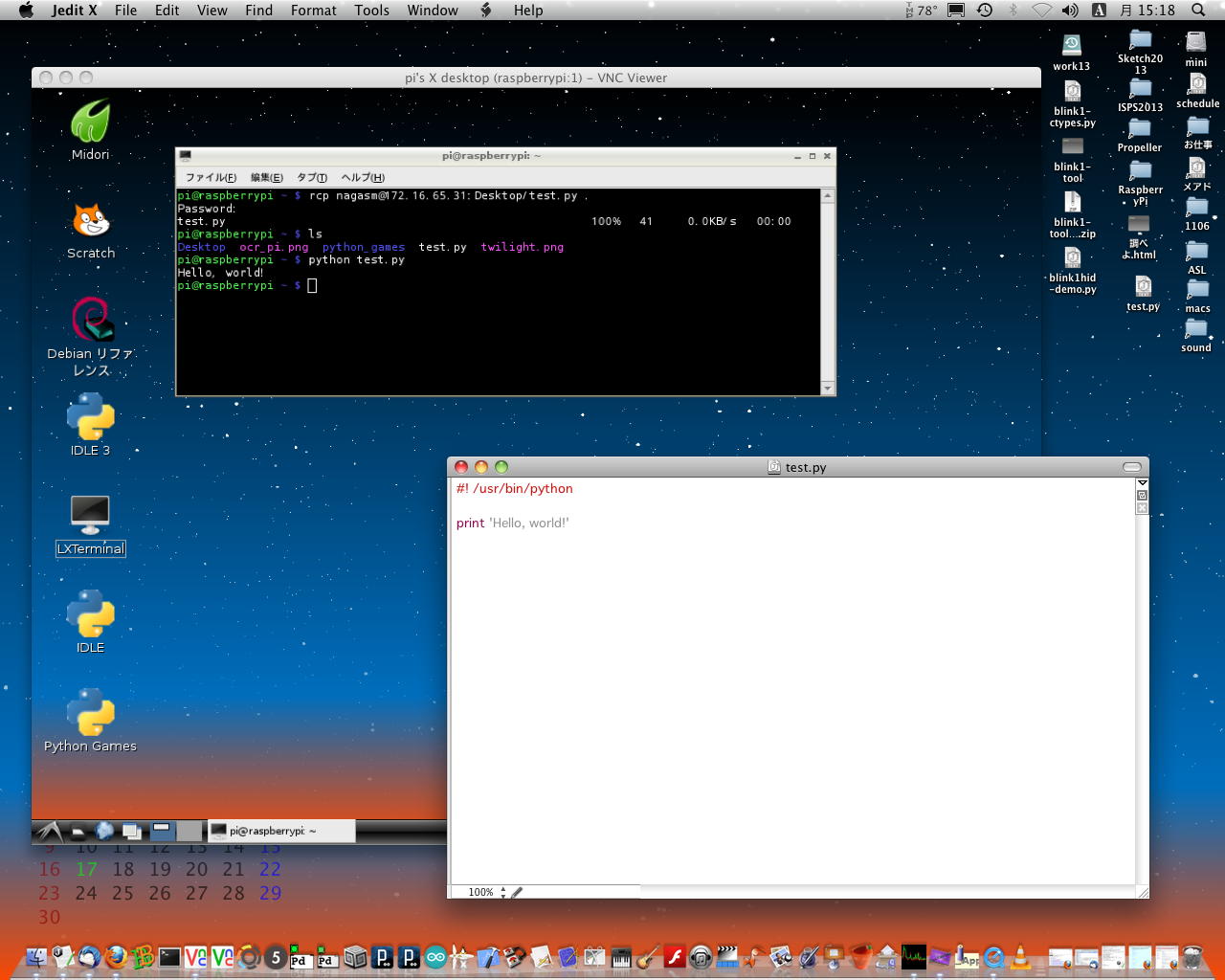The image size is (1225, 980).
Task: Open the Midori browser icon
Action: pos(90,122)
